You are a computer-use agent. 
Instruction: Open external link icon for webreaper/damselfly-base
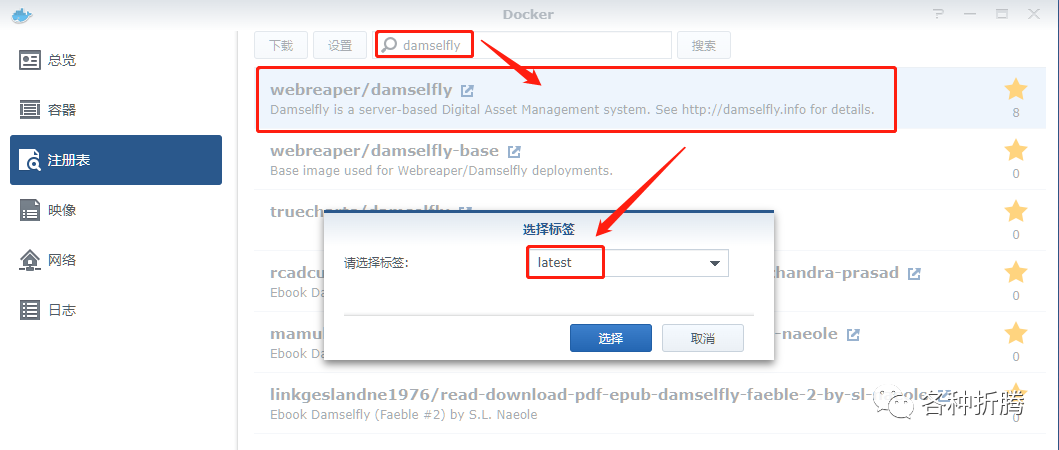tap(514, 151)
